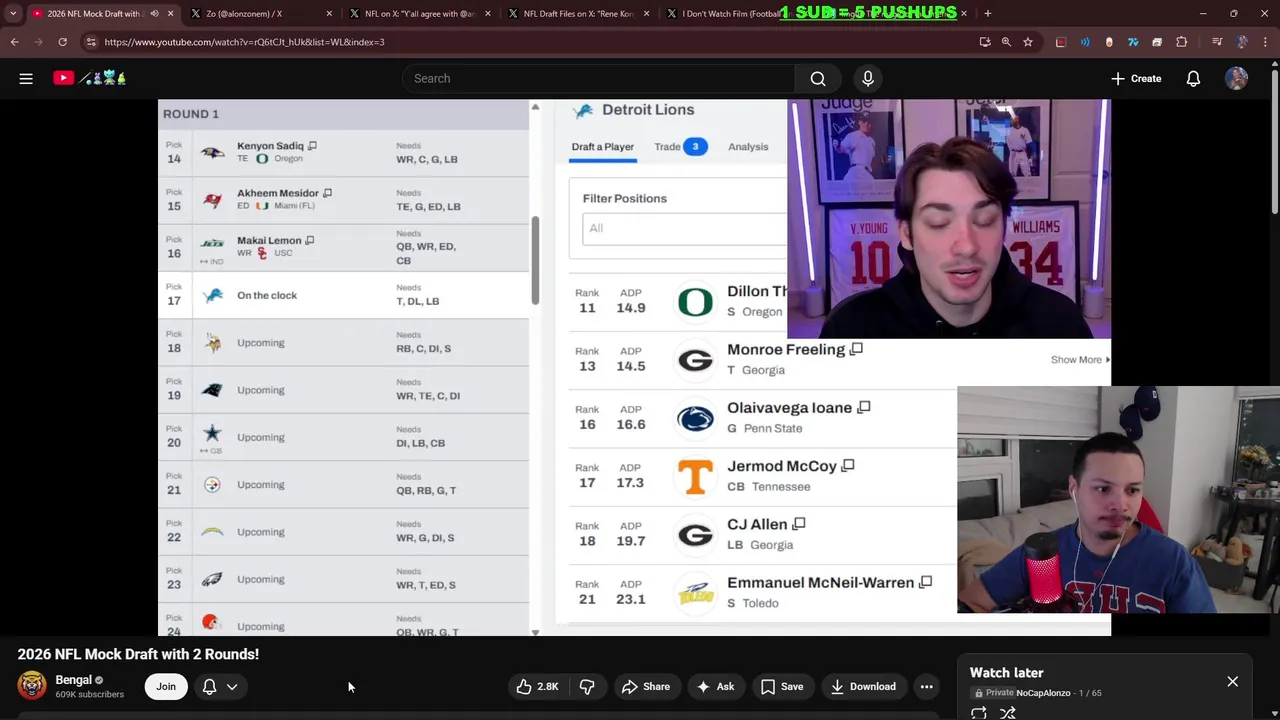Open the Bengal channel name link

pos(73,680)
